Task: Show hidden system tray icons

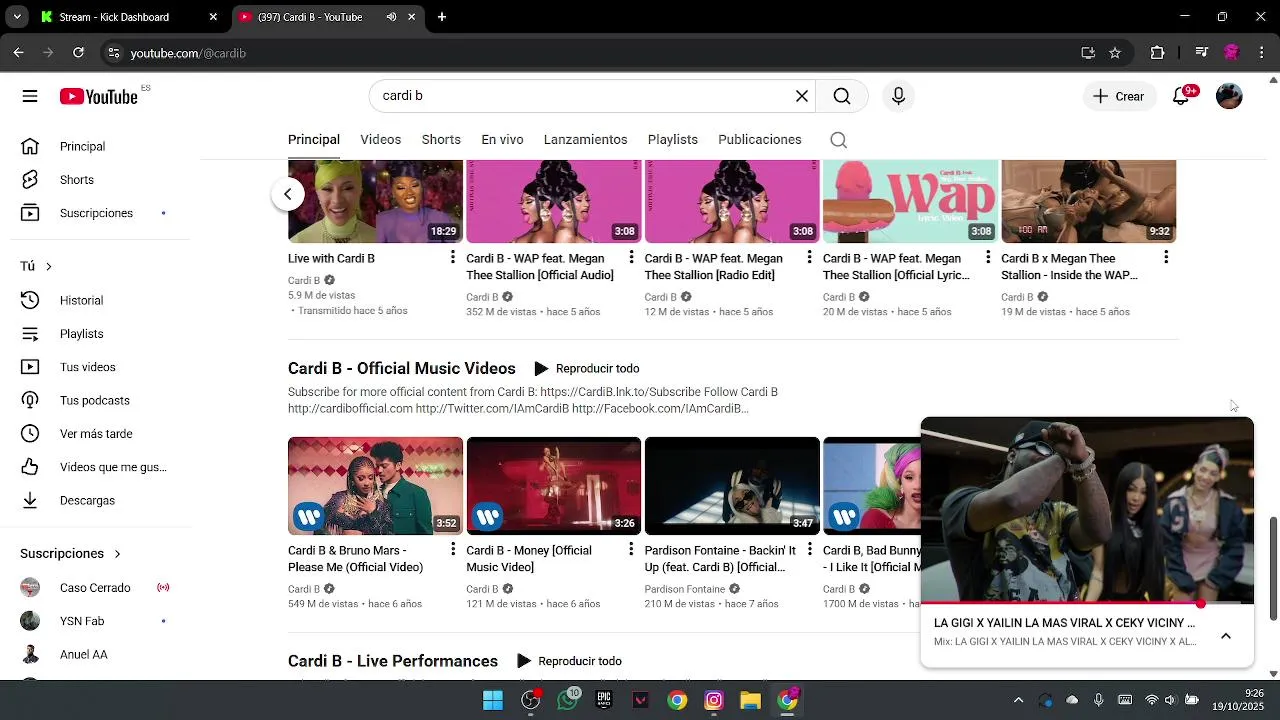Action: (1018, 700)
